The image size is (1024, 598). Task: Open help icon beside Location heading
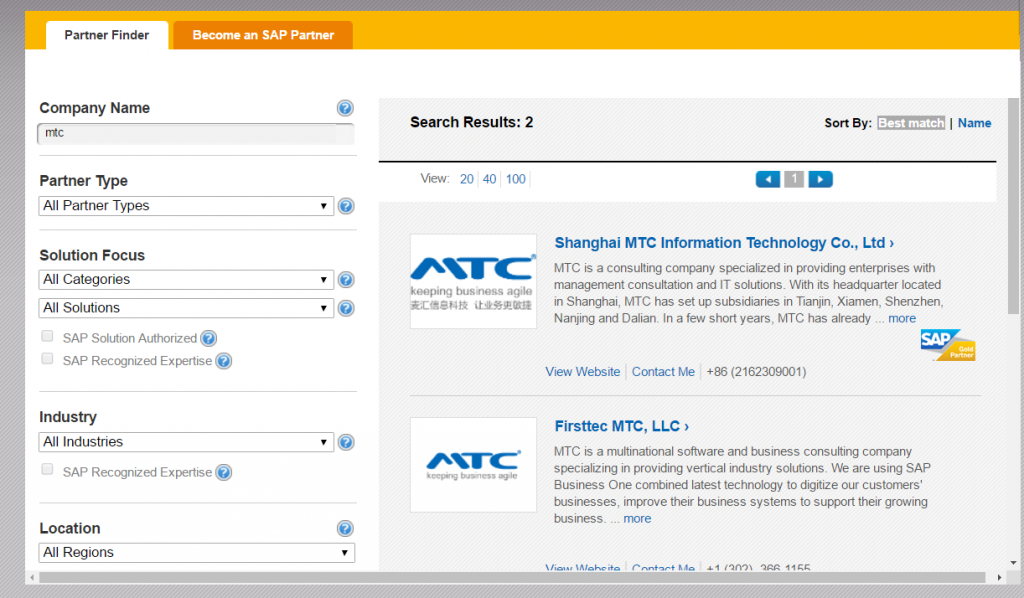pos(345,528)
